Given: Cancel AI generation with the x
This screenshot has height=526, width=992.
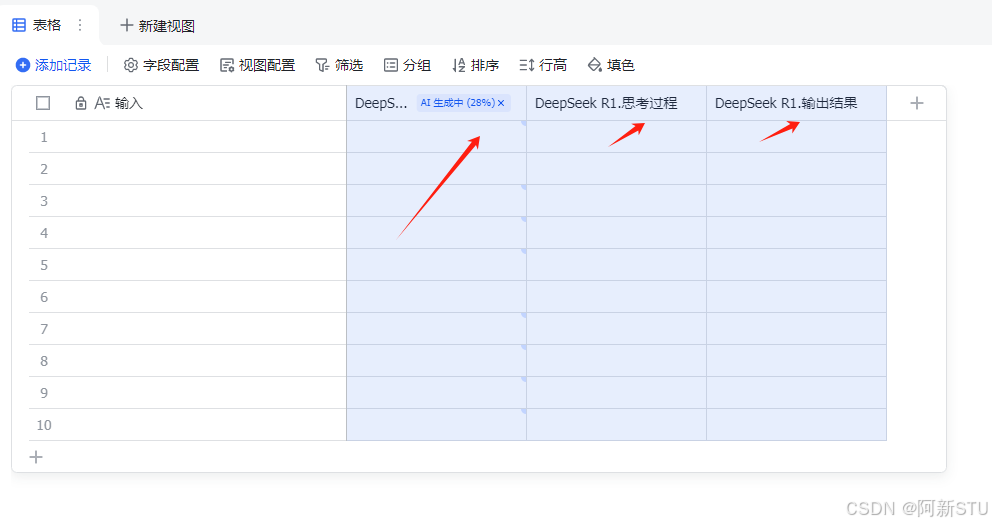Looking at the screenshot, I should pyautogui.click(x=501, y=103).
